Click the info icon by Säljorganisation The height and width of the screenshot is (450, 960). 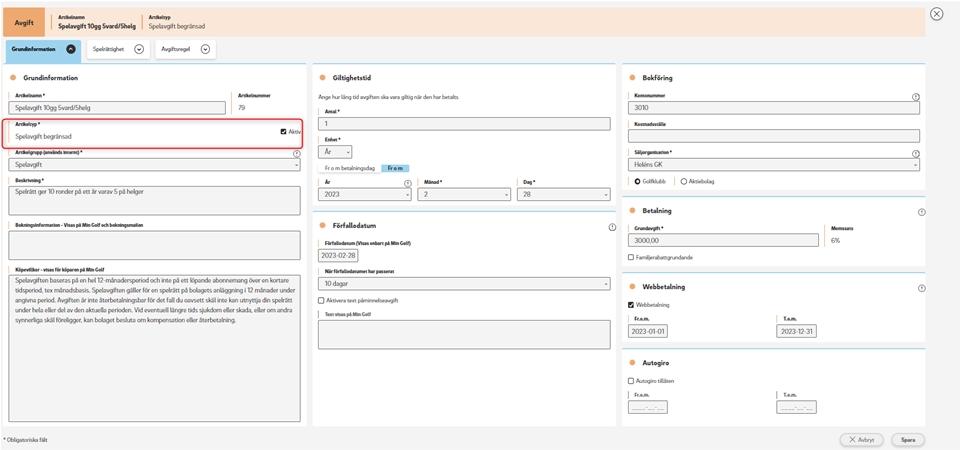916,154
